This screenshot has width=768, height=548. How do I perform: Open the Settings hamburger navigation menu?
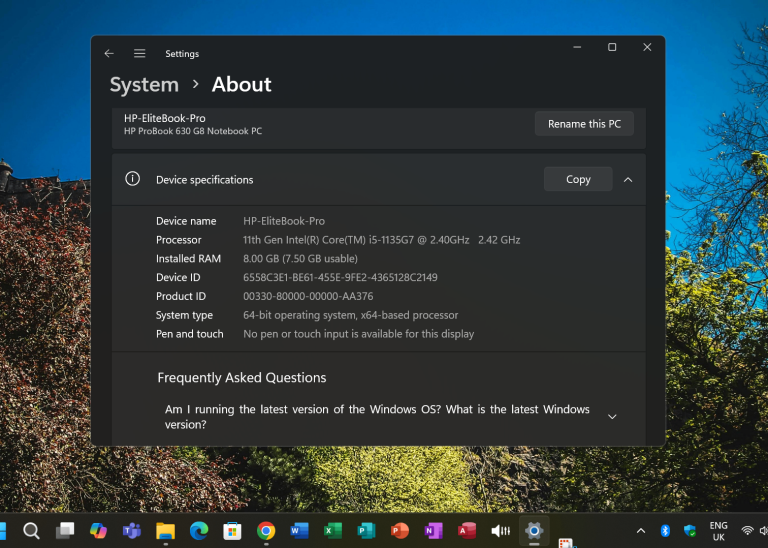[140, 53]
